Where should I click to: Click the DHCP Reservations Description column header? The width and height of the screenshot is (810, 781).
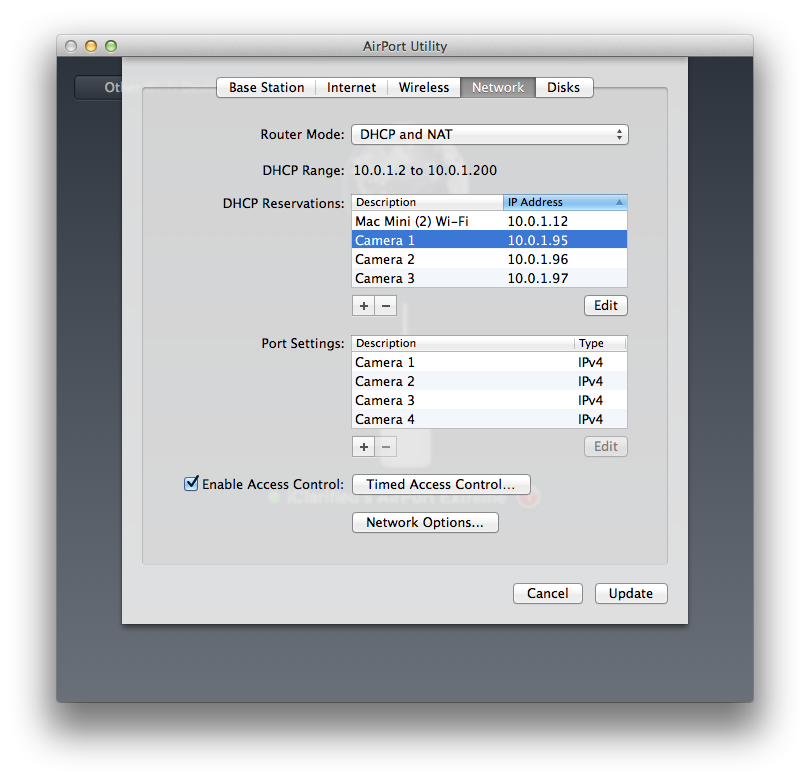pos(428,202)
